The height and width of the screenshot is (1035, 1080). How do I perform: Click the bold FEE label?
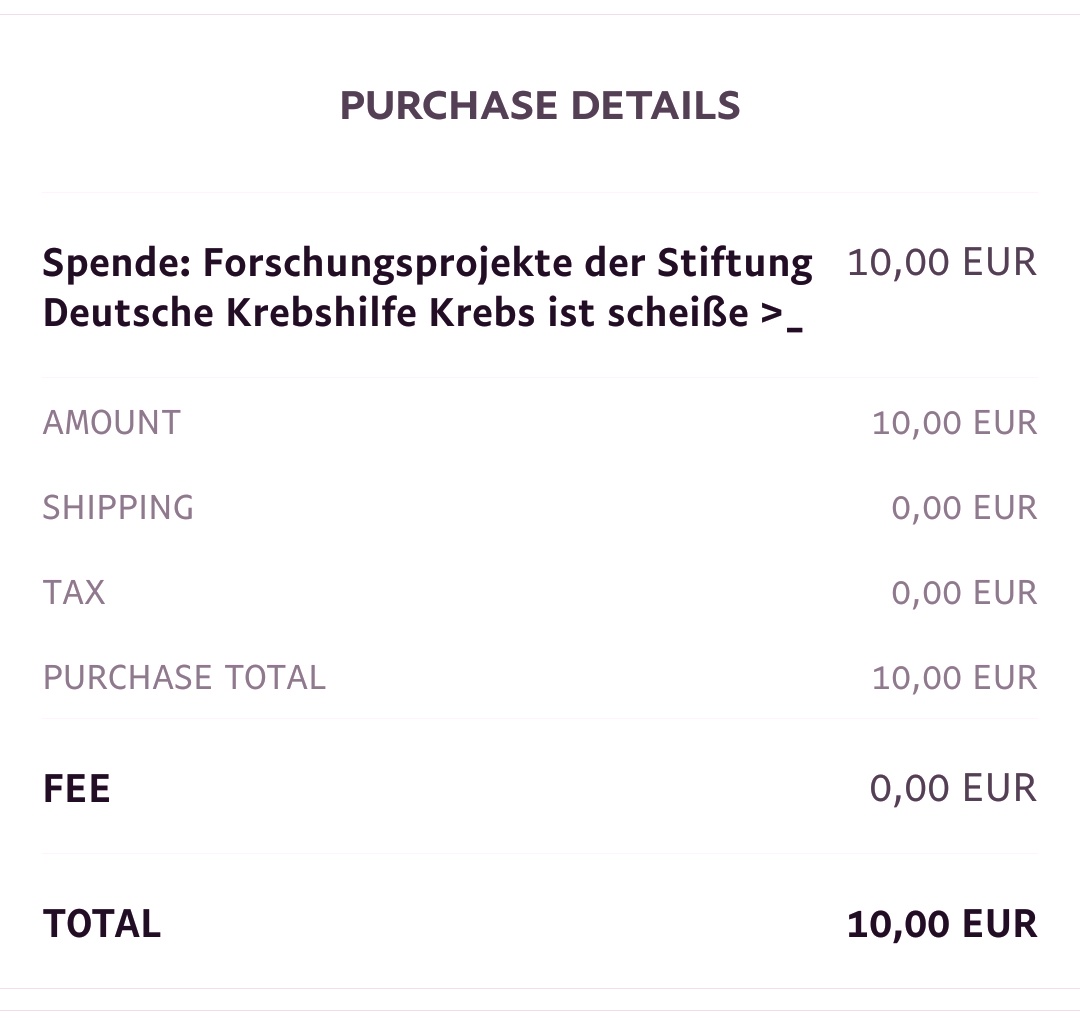click(x=76, y=788)
